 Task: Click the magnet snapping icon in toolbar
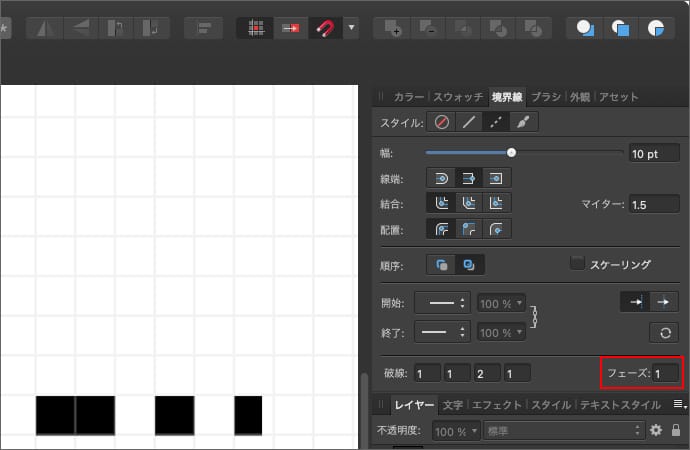[324, 28]
